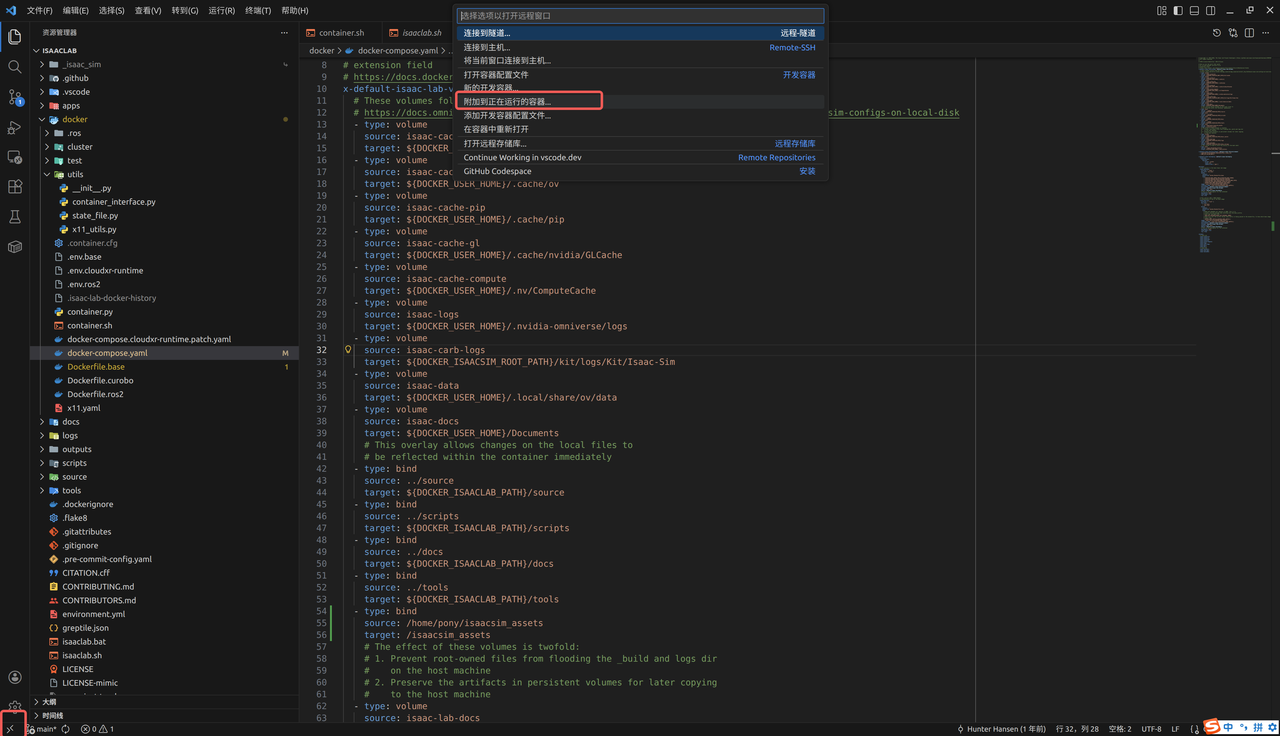Toggle the primary sidebar visibility
This screenshot has width=1280, height=736.
pos(1178,10)
